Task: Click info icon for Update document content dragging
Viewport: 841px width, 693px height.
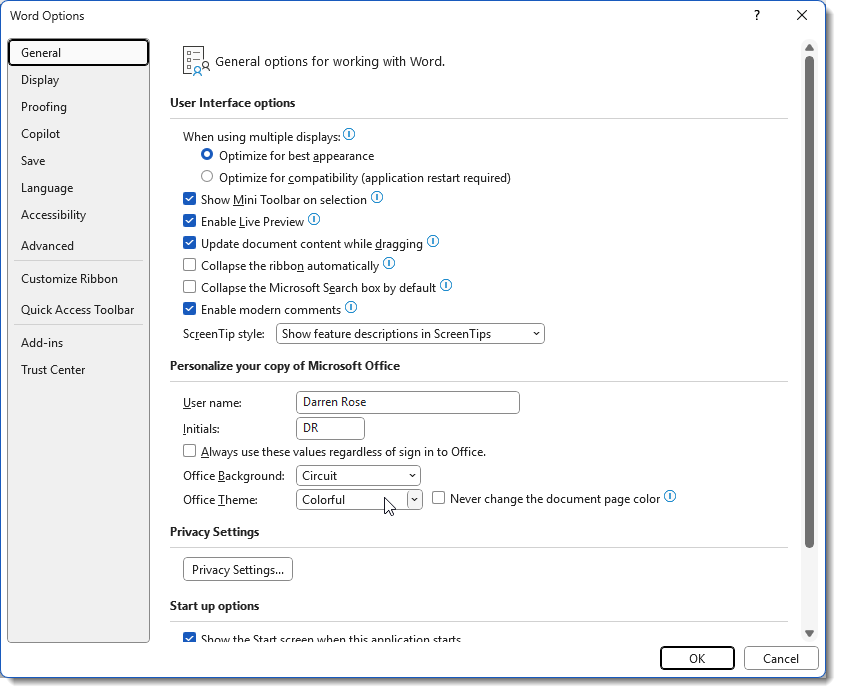Action: [x=433, y=241]
